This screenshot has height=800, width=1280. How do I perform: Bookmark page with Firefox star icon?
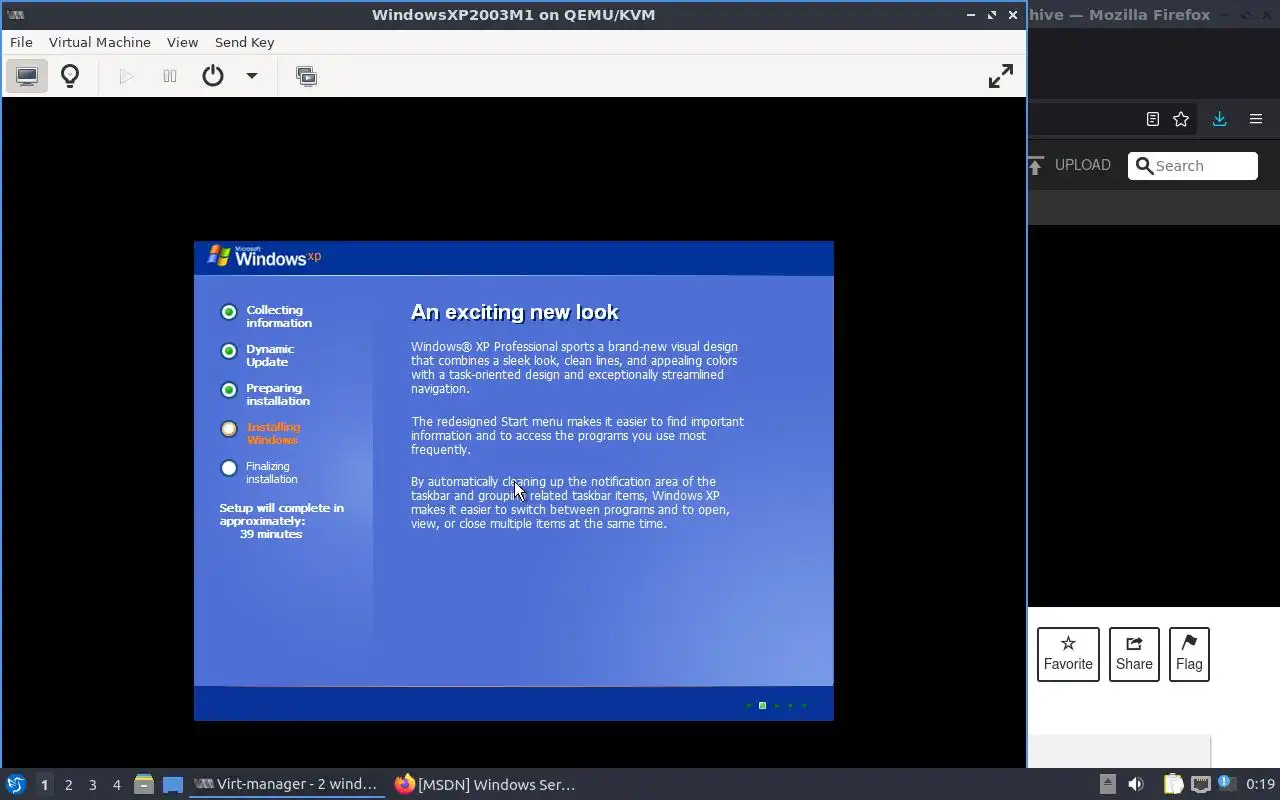pyautogui.click(x=1181, y=119)
